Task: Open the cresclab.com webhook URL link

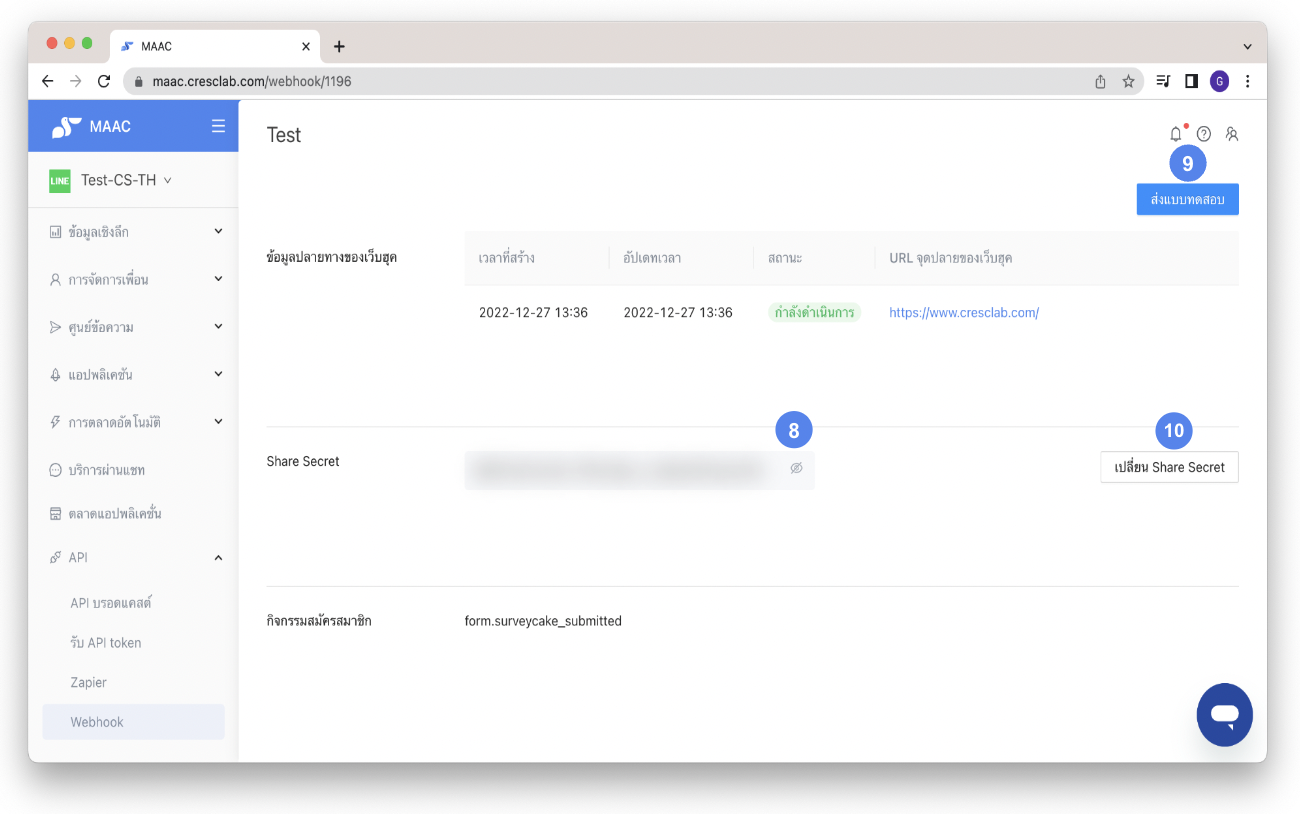Action: [x=964, y=313]
